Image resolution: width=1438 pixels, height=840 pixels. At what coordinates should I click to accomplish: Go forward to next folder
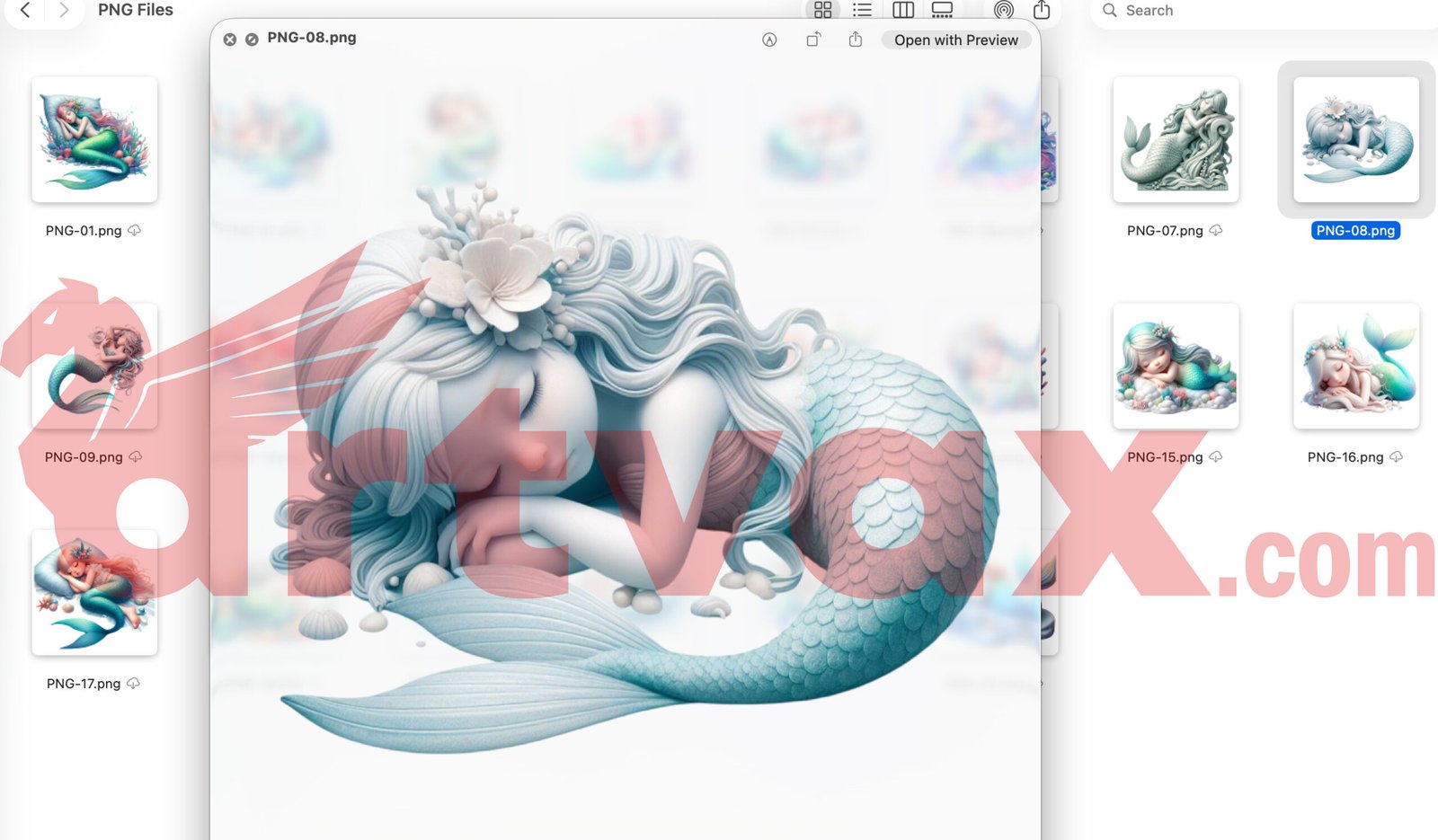[63, 10]
